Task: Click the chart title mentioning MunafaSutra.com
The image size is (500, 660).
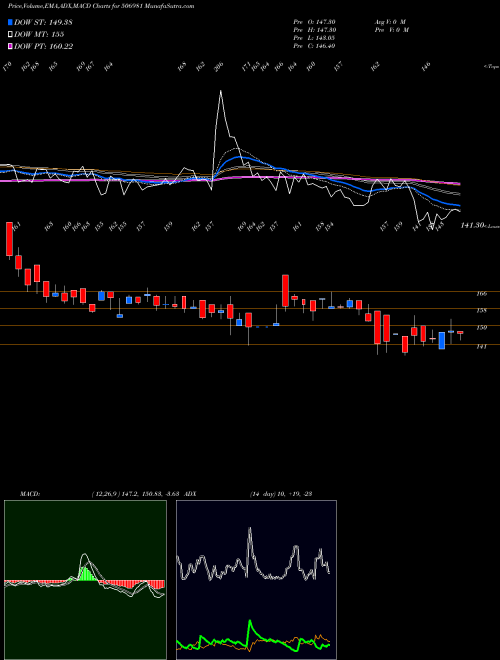Action: coord(101,6)
